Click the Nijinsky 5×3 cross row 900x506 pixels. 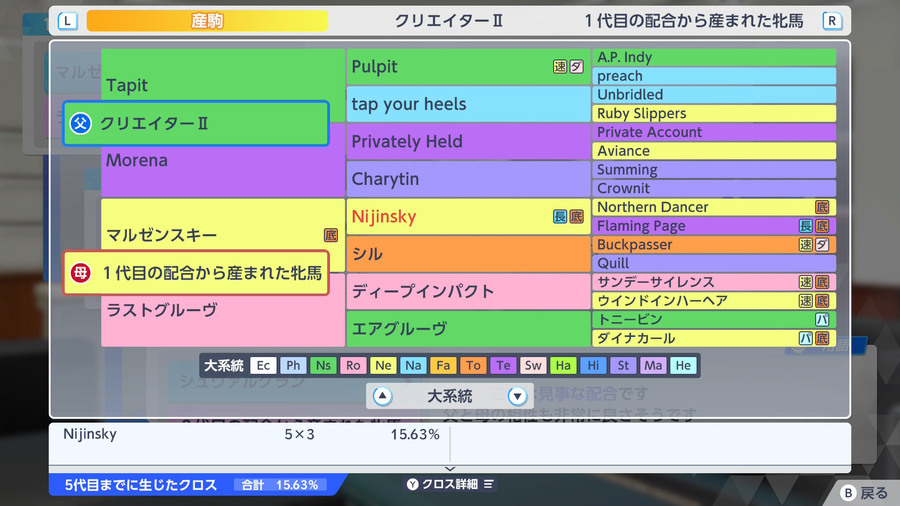click(250, 435)
